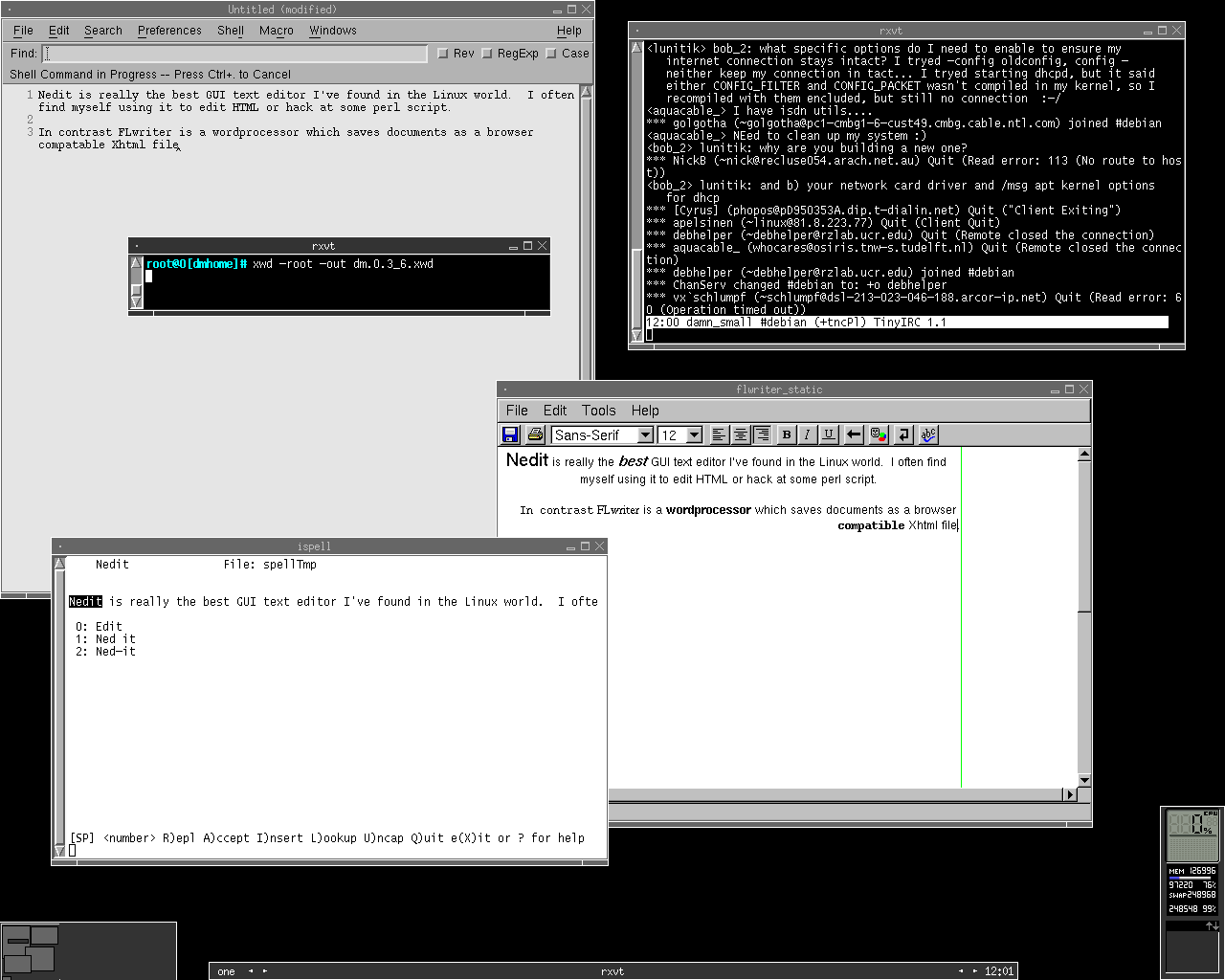Click the window menu dot on ispell titlebar
The image size is (1225, 980).
click(59, 546)
